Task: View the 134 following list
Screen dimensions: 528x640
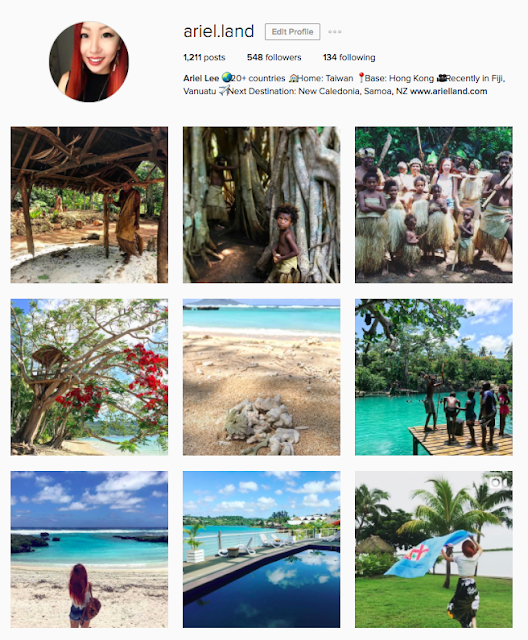Action: click(x=349, y=57)
